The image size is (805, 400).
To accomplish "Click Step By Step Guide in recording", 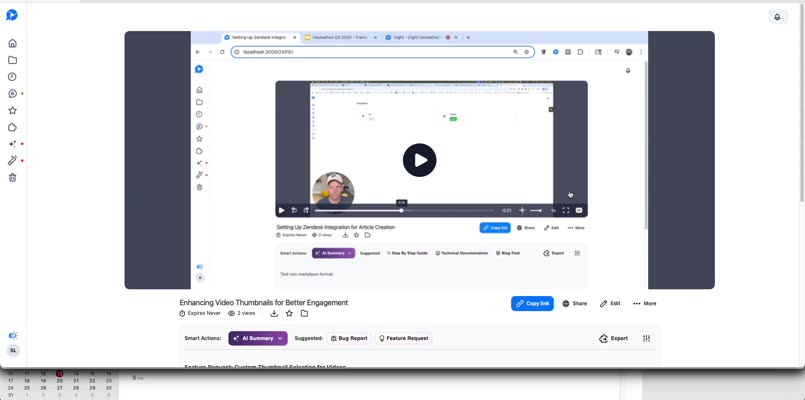I will 407,253.
